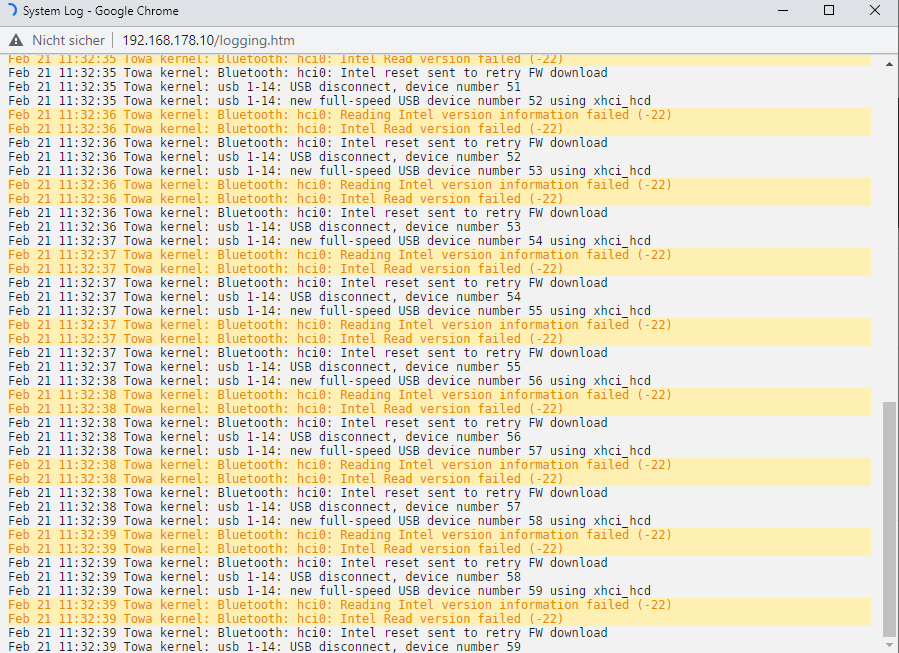Viewport: 899px width, 653px height.
Task: Click the loading spinner icon in title bar
Action: (x=11, y=10)
